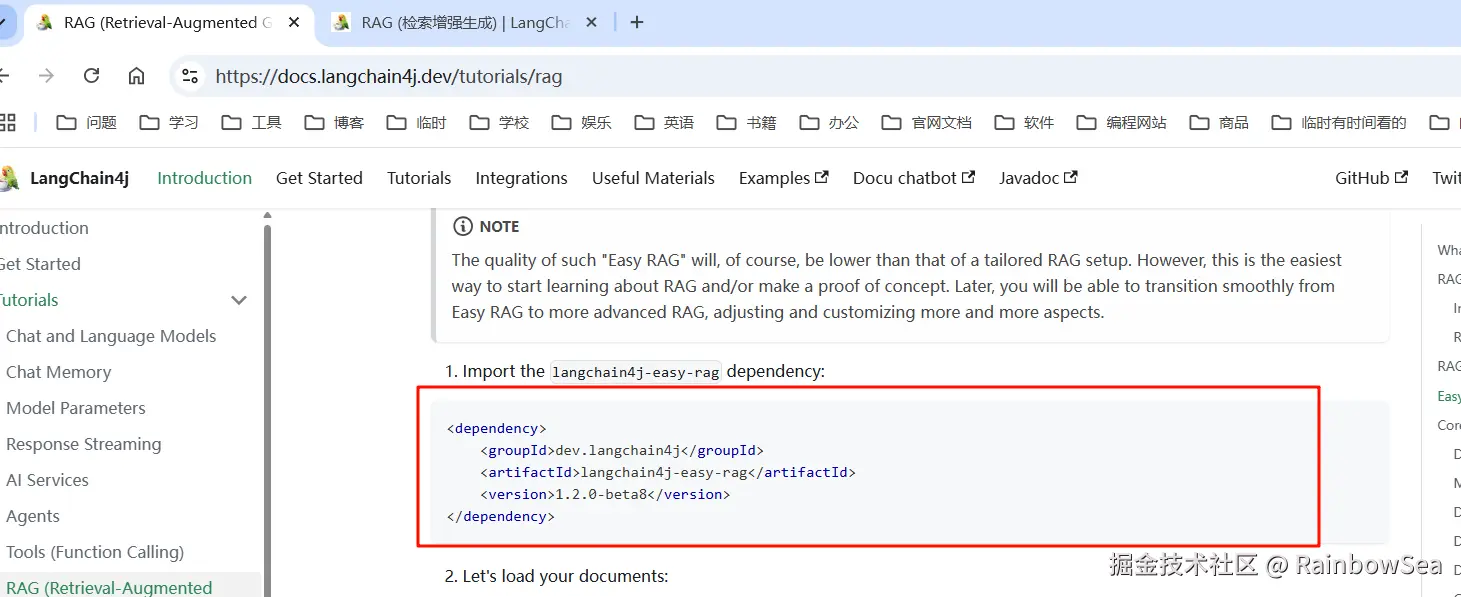Screen dimensions: 1461x597
Task: Click the artifactId line in the code block
Action: [x=668, y=472]
